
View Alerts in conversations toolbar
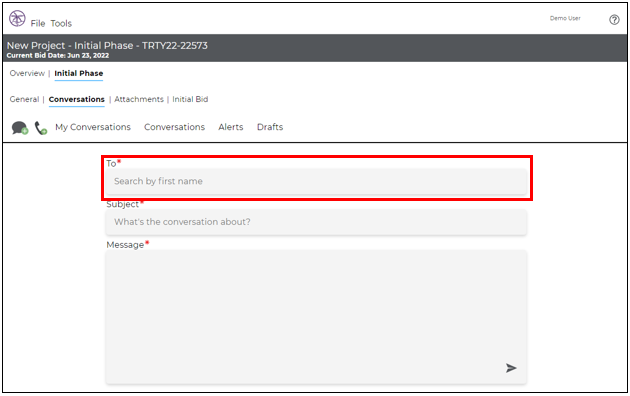click(x=231, y=127)
